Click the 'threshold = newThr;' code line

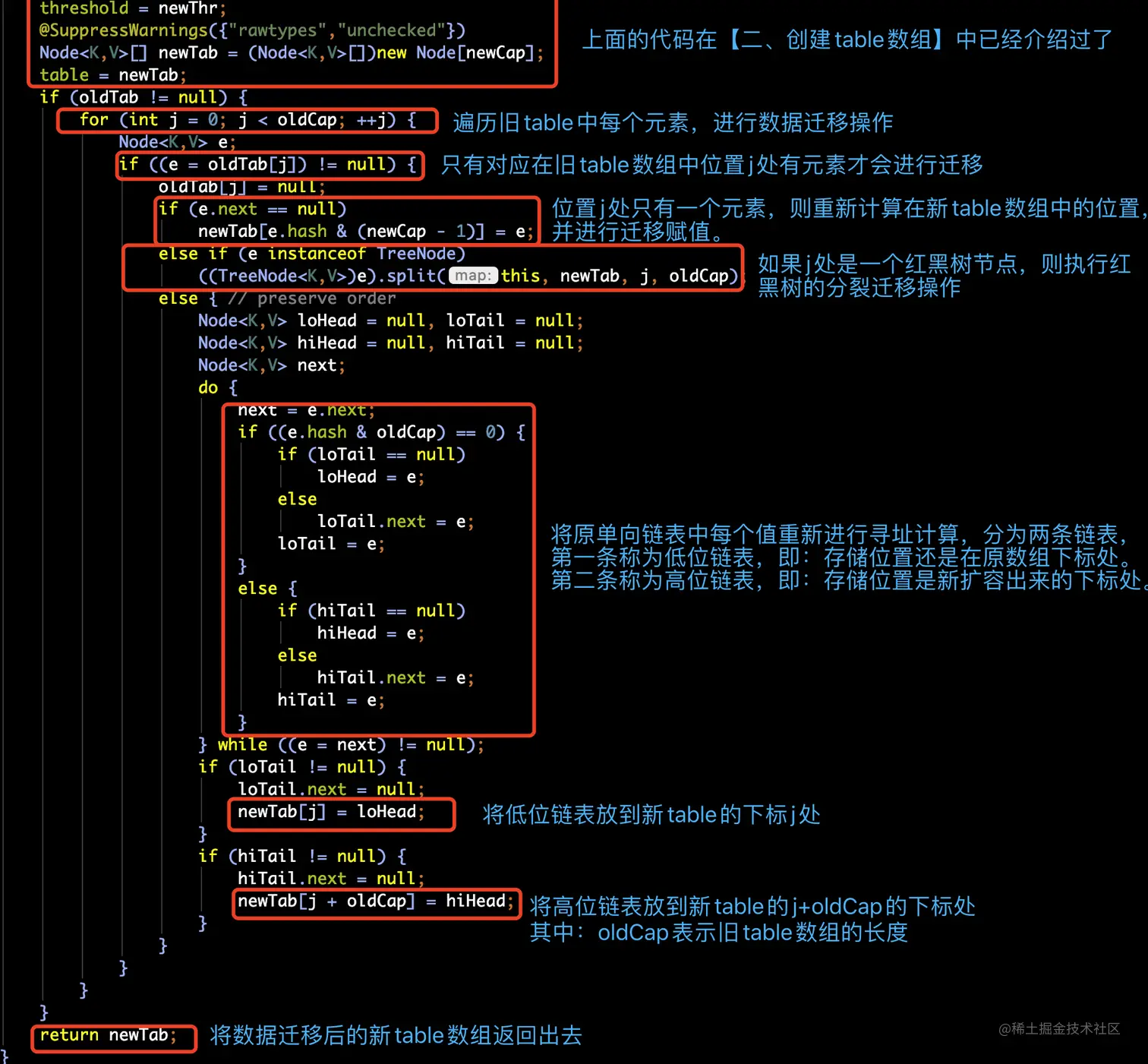pos(133,8)
